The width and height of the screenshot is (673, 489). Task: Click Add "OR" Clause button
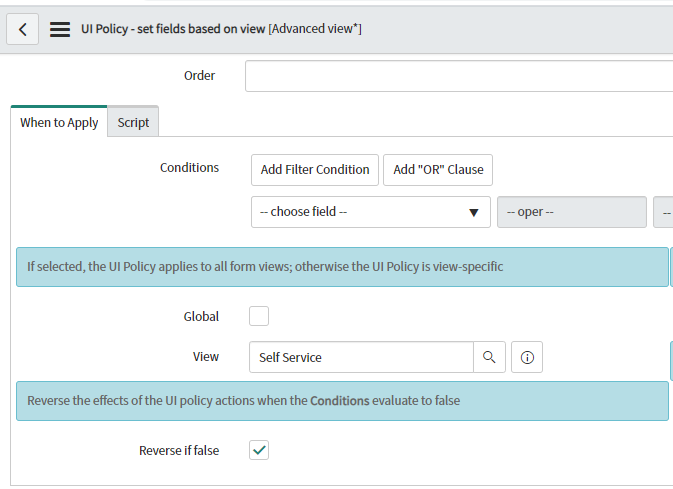tap(438, 170)
